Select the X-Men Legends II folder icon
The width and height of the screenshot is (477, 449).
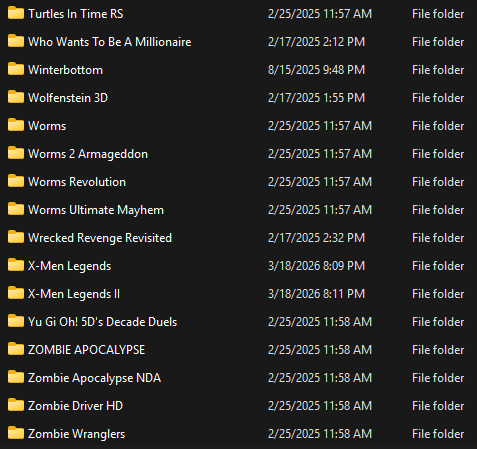coord(16,293)
